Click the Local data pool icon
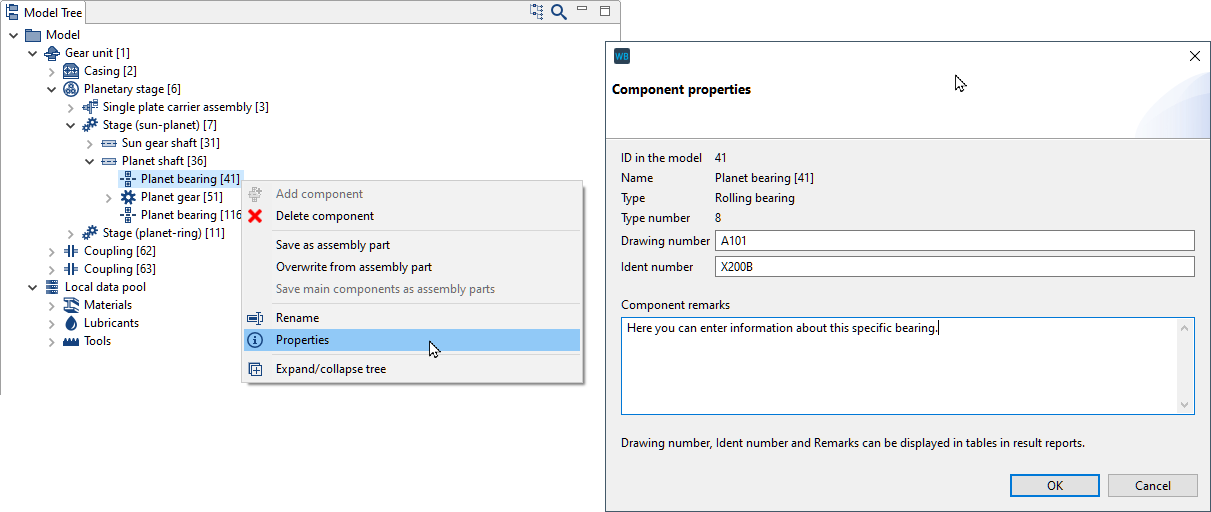The image size is (1211, 512). (52, 287)
